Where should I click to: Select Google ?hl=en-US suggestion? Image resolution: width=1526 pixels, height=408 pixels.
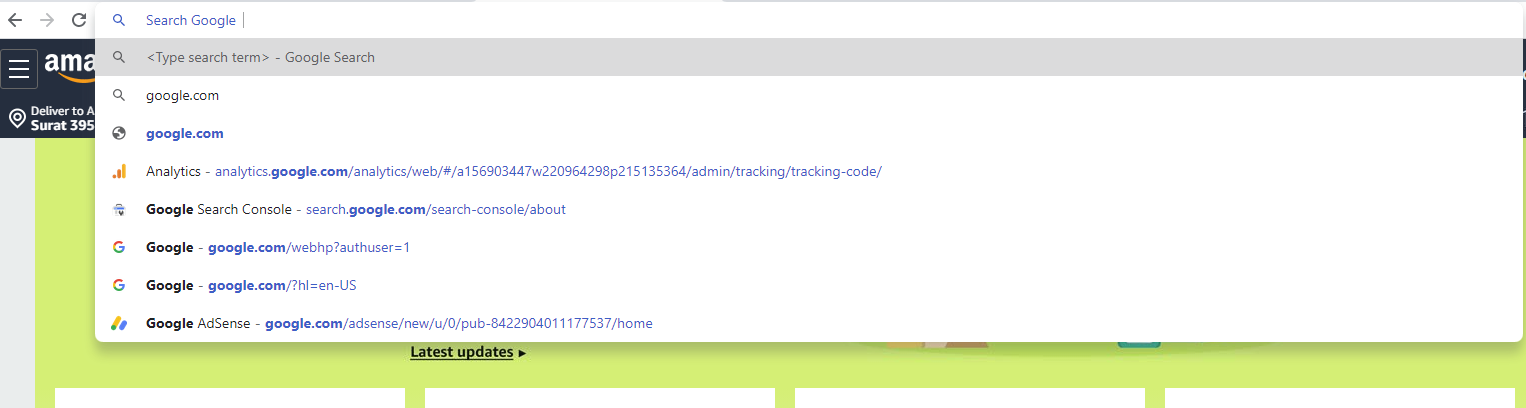[x=809, y=285]
